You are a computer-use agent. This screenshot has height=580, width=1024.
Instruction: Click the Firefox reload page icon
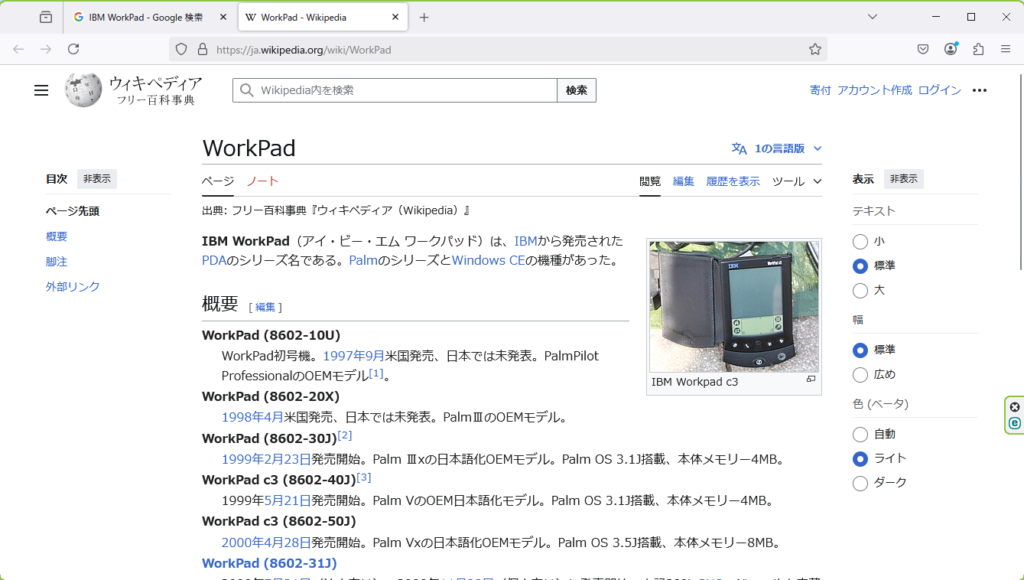[73, 49]
